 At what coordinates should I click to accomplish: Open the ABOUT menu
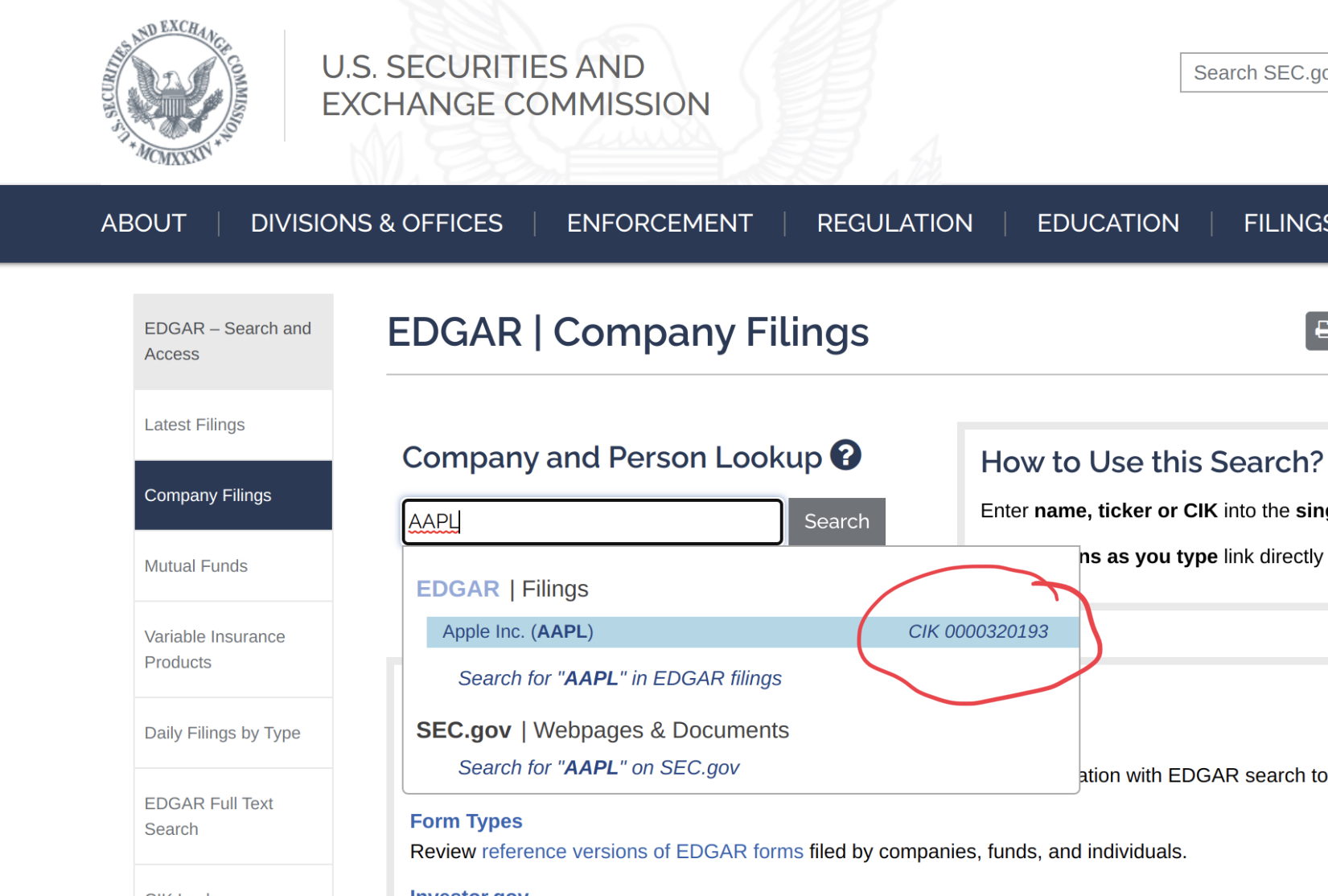[144, 224]
